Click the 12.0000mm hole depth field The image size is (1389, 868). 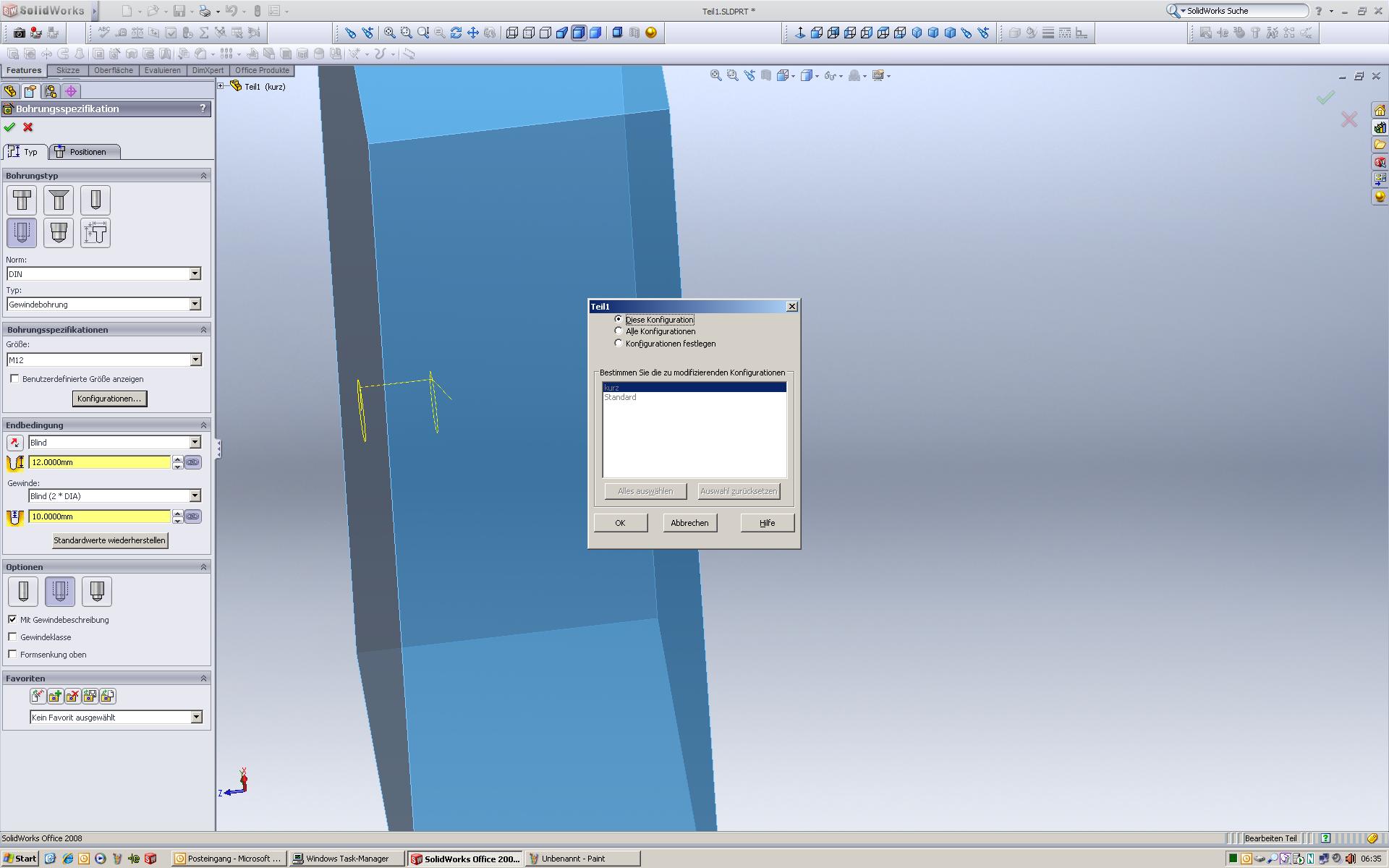99,462
